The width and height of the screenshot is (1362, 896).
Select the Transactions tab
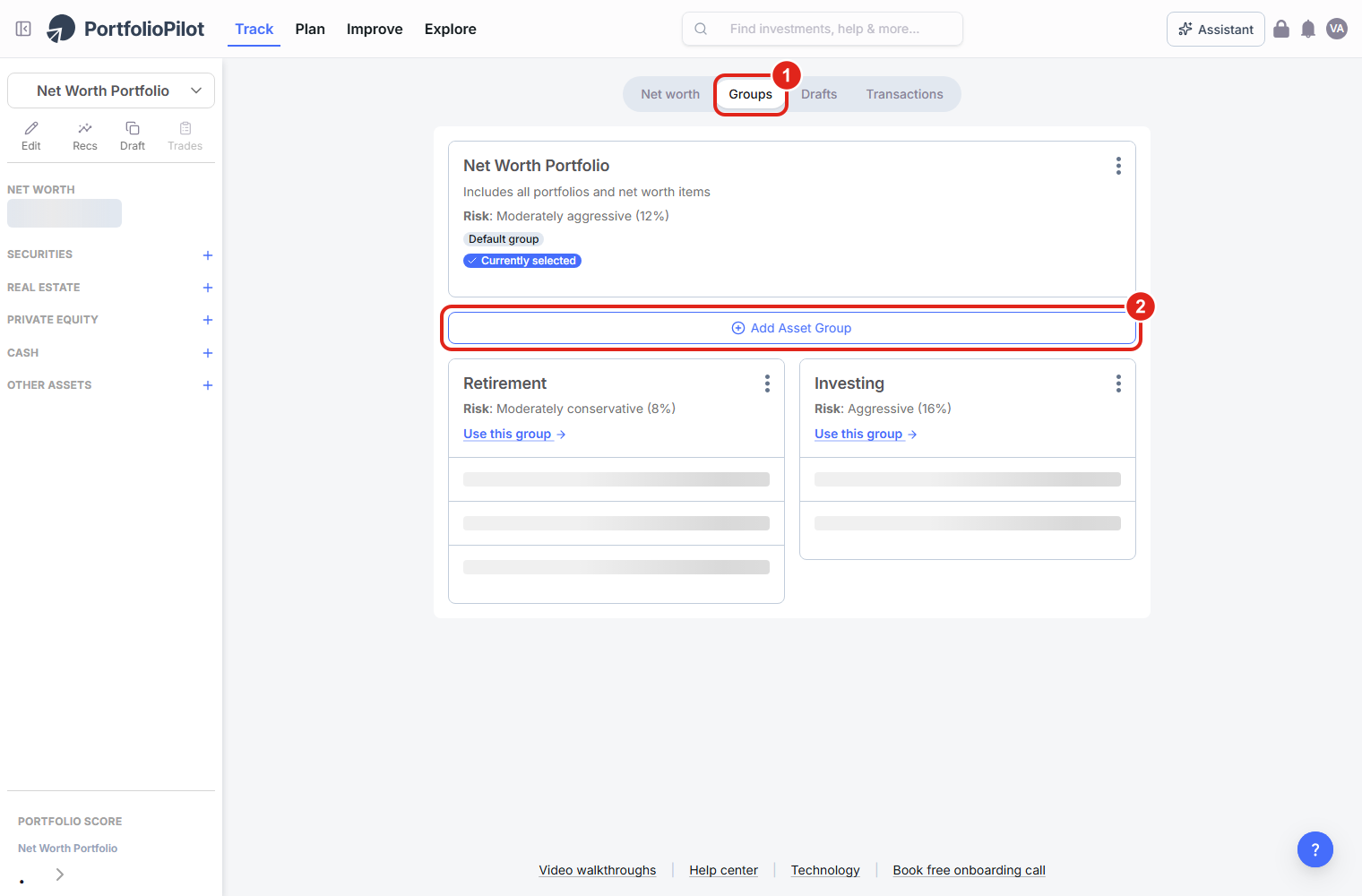(905, 94)
